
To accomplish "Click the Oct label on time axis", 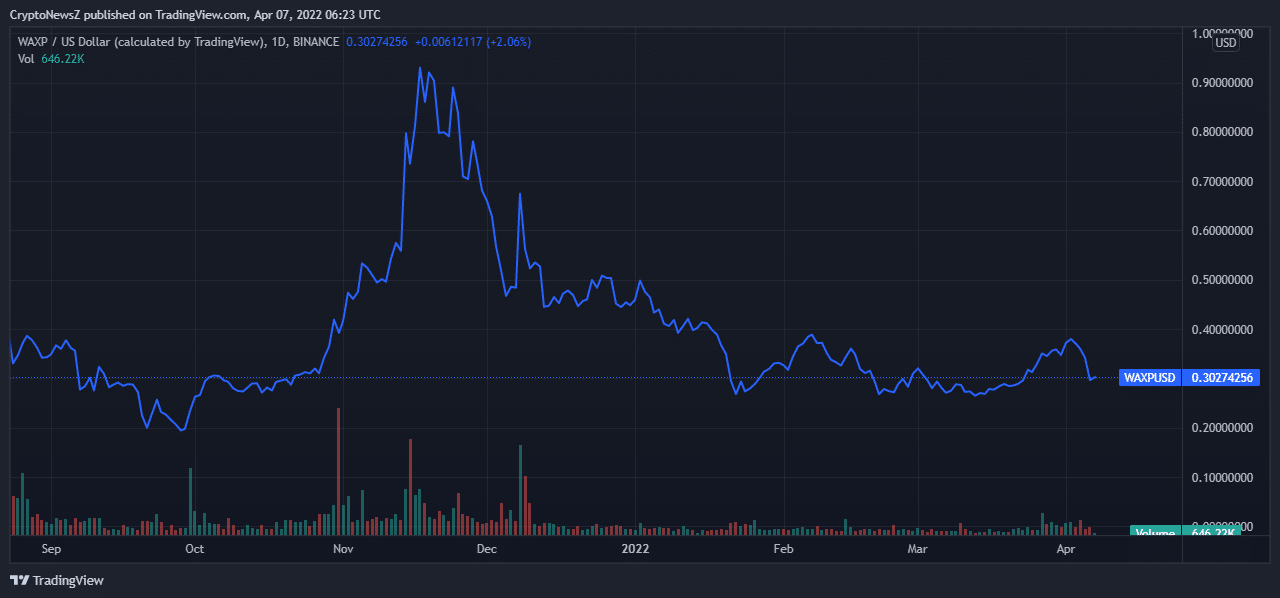I will [195, 549].
